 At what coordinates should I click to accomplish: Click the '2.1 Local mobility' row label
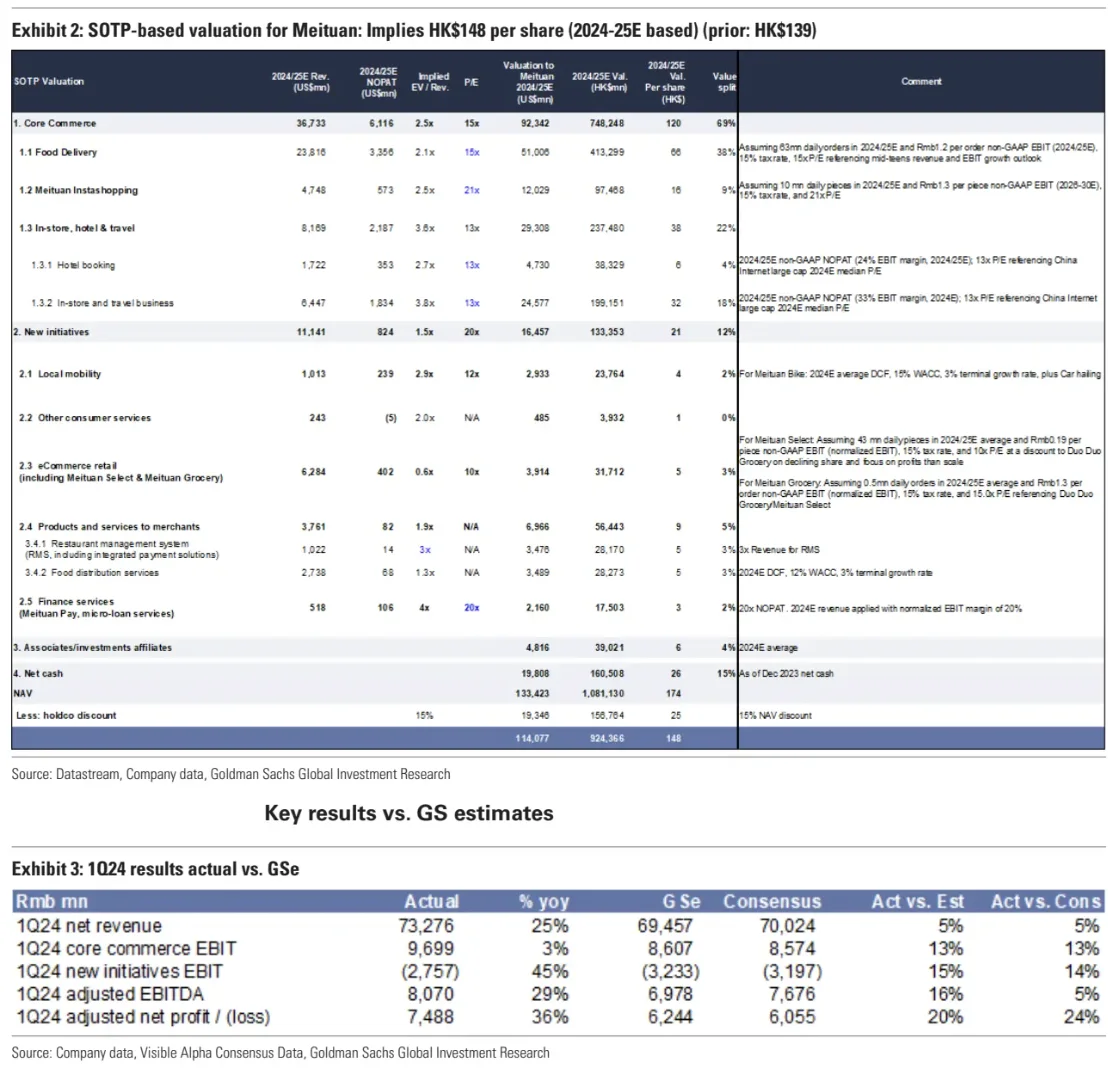pyautogui.click(x=60, y=374)
